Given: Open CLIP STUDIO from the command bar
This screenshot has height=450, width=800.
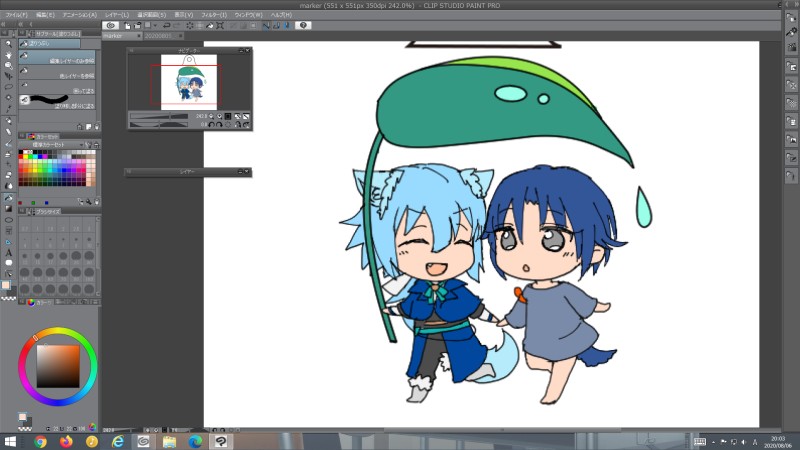Looking at the screenshot, I should click(x=110, y=25).
